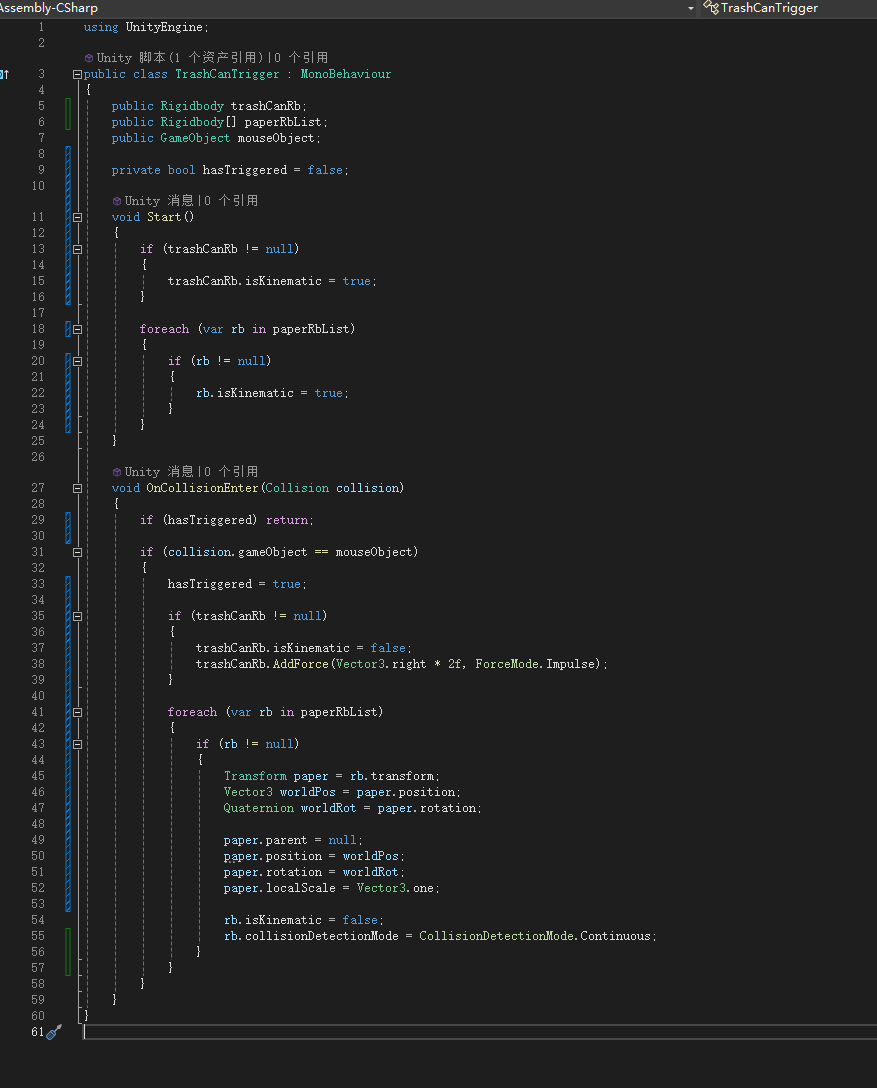Collapse the if trashCanRb block on line 13

tap(77, 249)
